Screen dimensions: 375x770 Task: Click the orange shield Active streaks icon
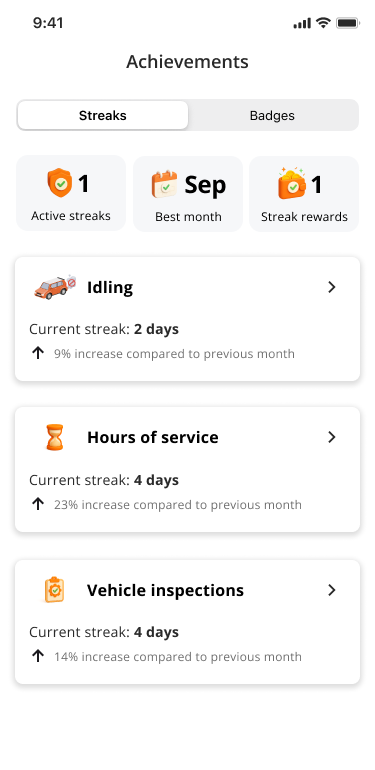(x=59, y=183)
